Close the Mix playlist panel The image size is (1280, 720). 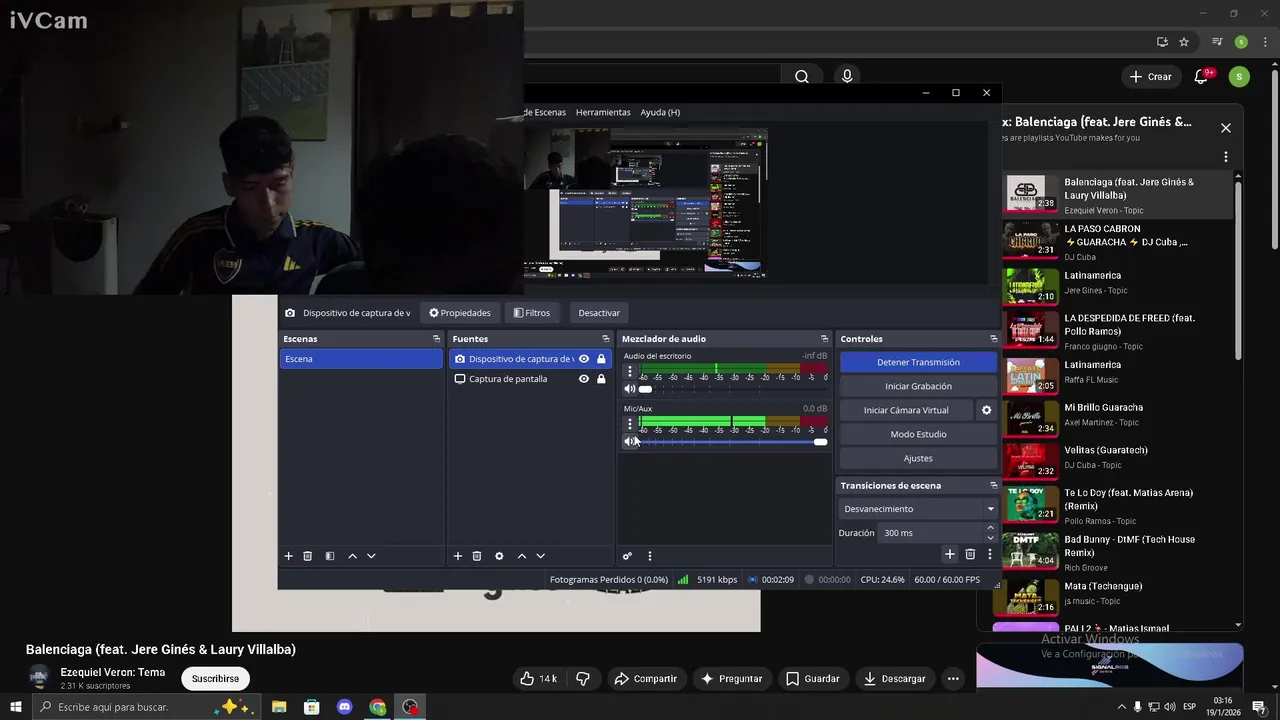1226,128
